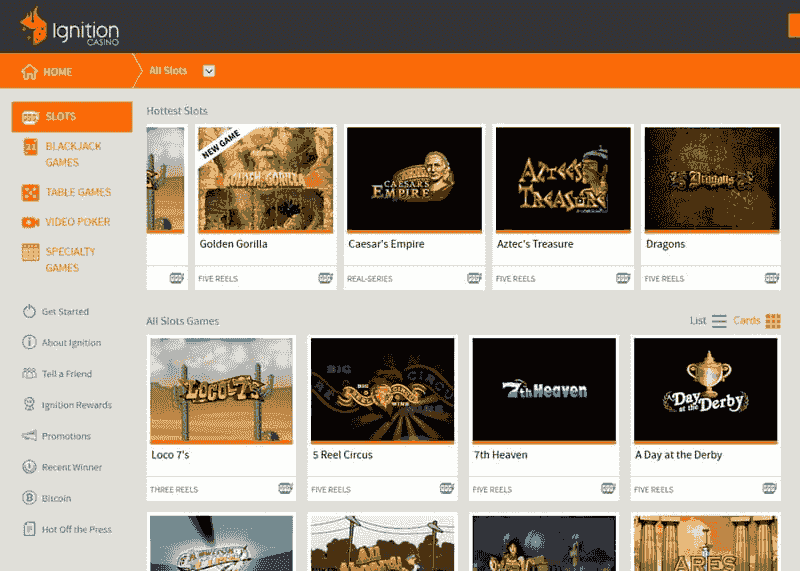Viewport: 800px width, 571px height.
Task: Open the Blackjack Games category
Action: 71,154
